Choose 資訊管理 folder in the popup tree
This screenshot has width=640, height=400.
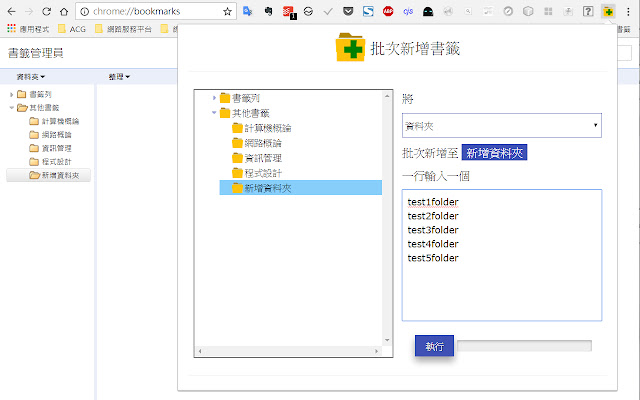(x=257, y=158)
